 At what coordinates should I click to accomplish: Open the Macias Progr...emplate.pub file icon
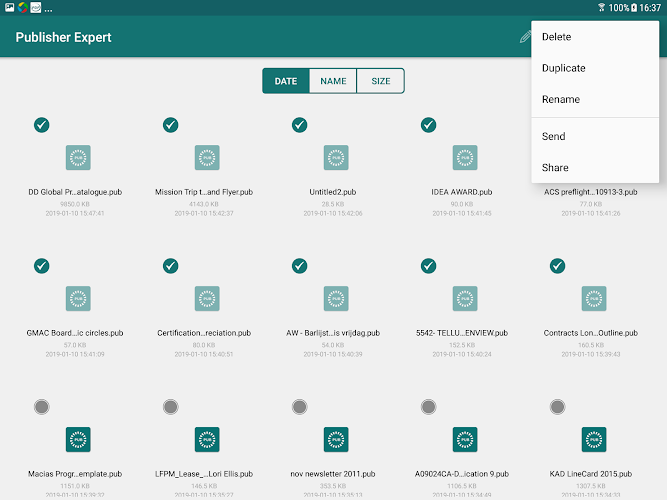click(x=78, y=439)
